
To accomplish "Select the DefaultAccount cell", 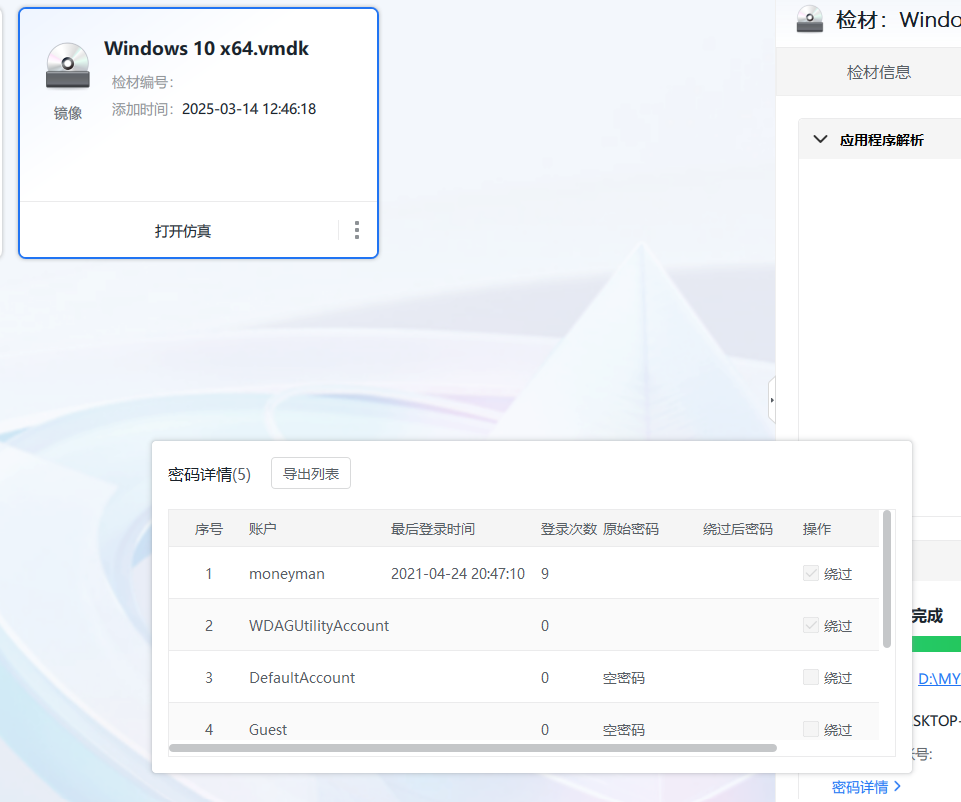I will pyautogui.click(x=302, y=678).
